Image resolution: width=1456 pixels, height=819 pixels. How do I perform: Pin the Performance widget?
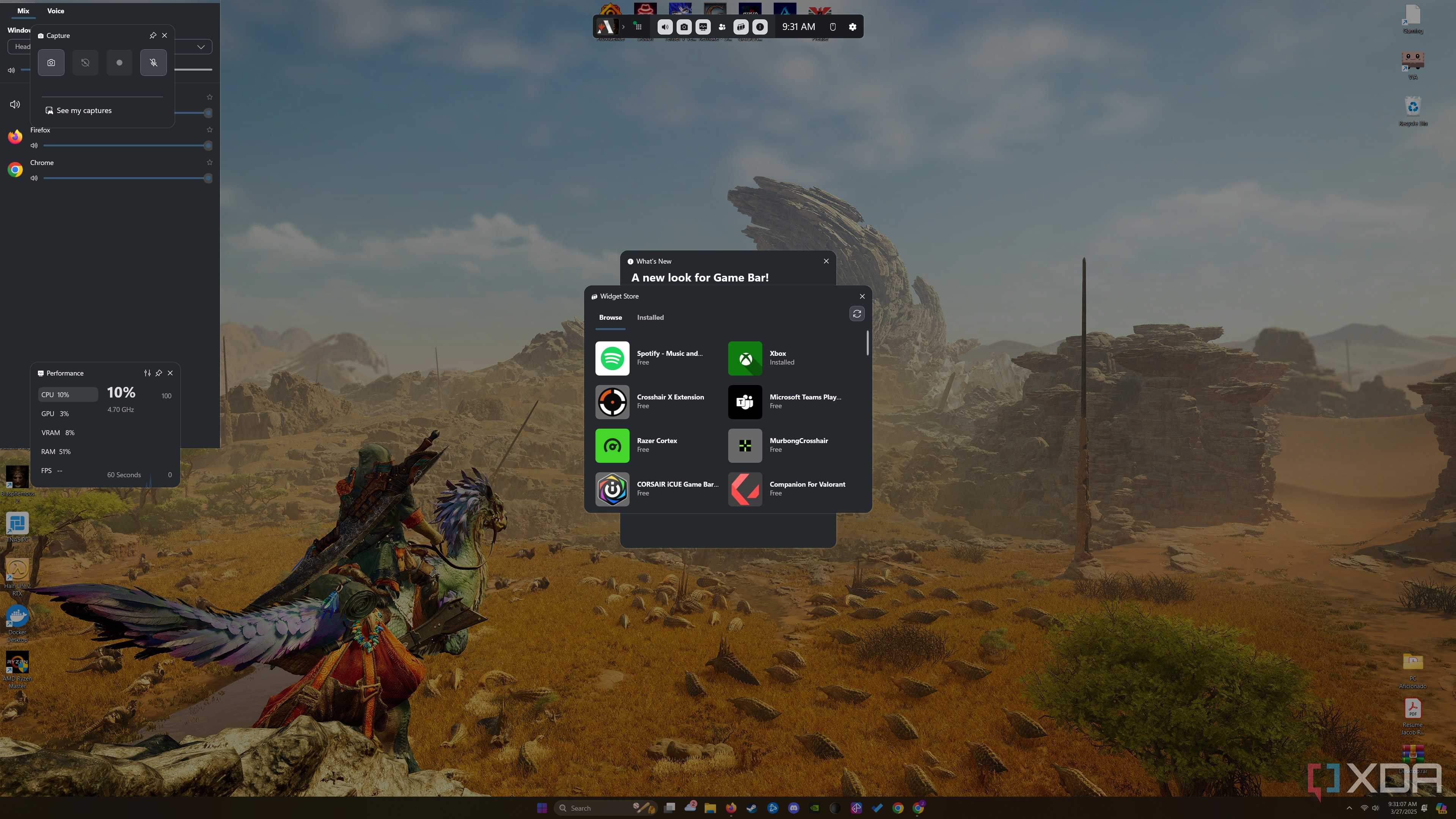tap(159, 373)
